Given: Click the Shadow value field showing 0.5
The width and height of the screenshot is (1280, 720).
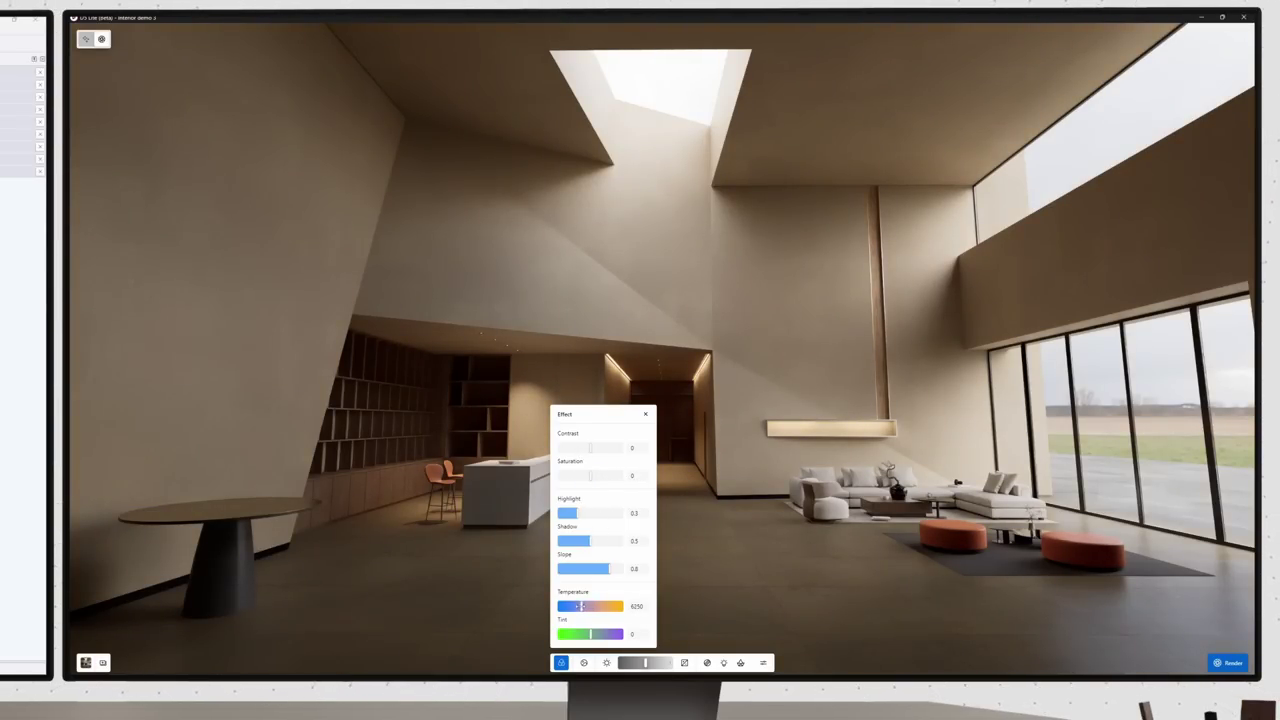Looking at the screenshot, I should 639,541.
